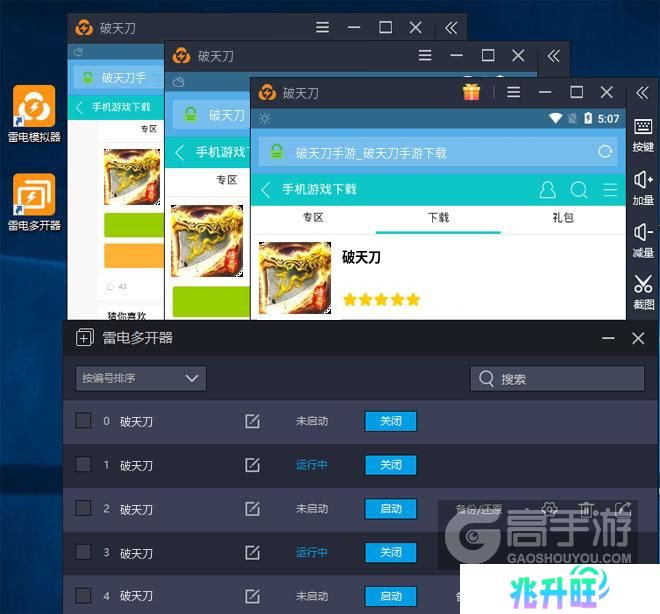660x614 pixels.
Task: Rename instance 3 with its edit icon
Action: tap(252, 552)
